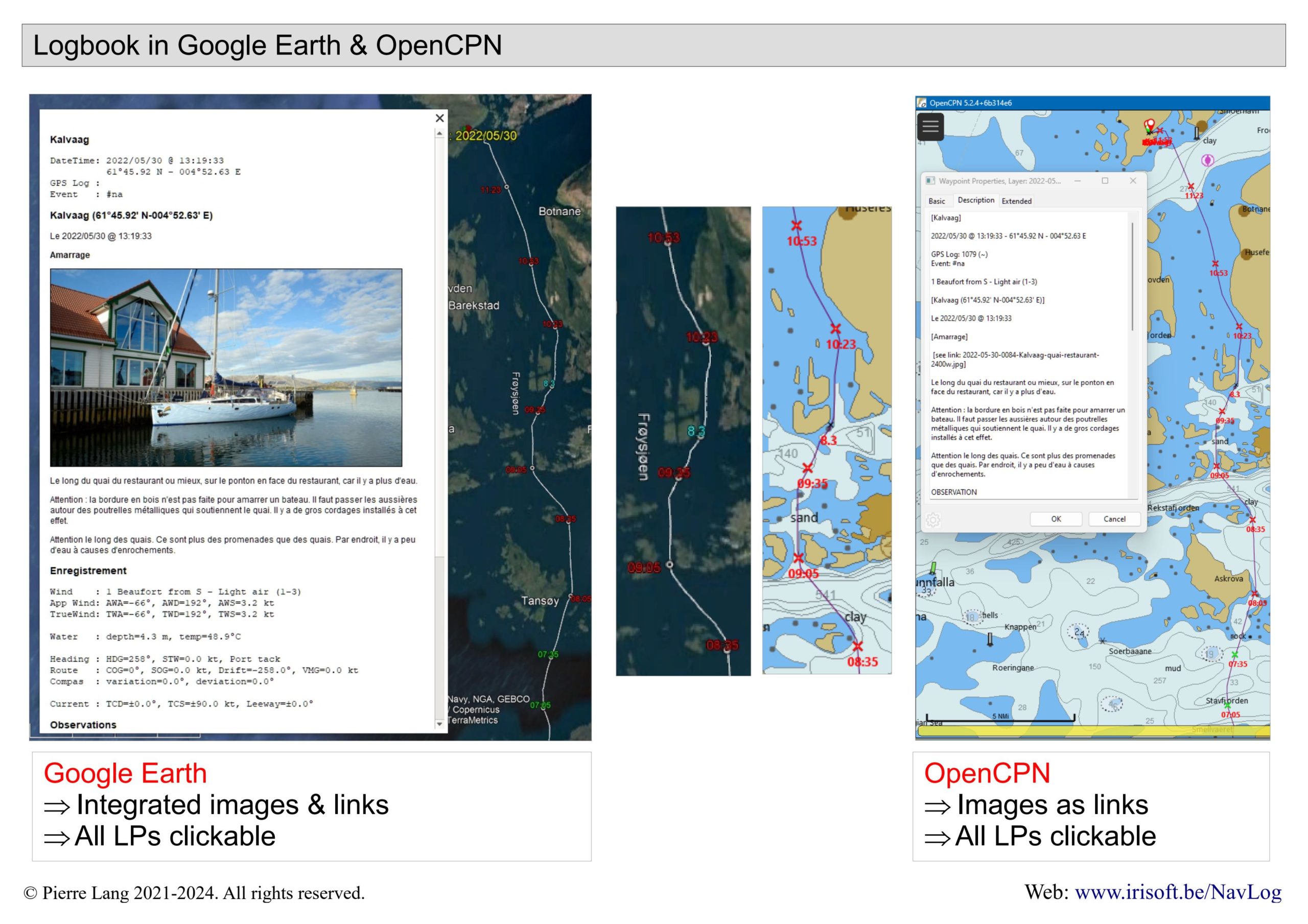Click the Tansøy label in Google Earth

coord(540,601)
